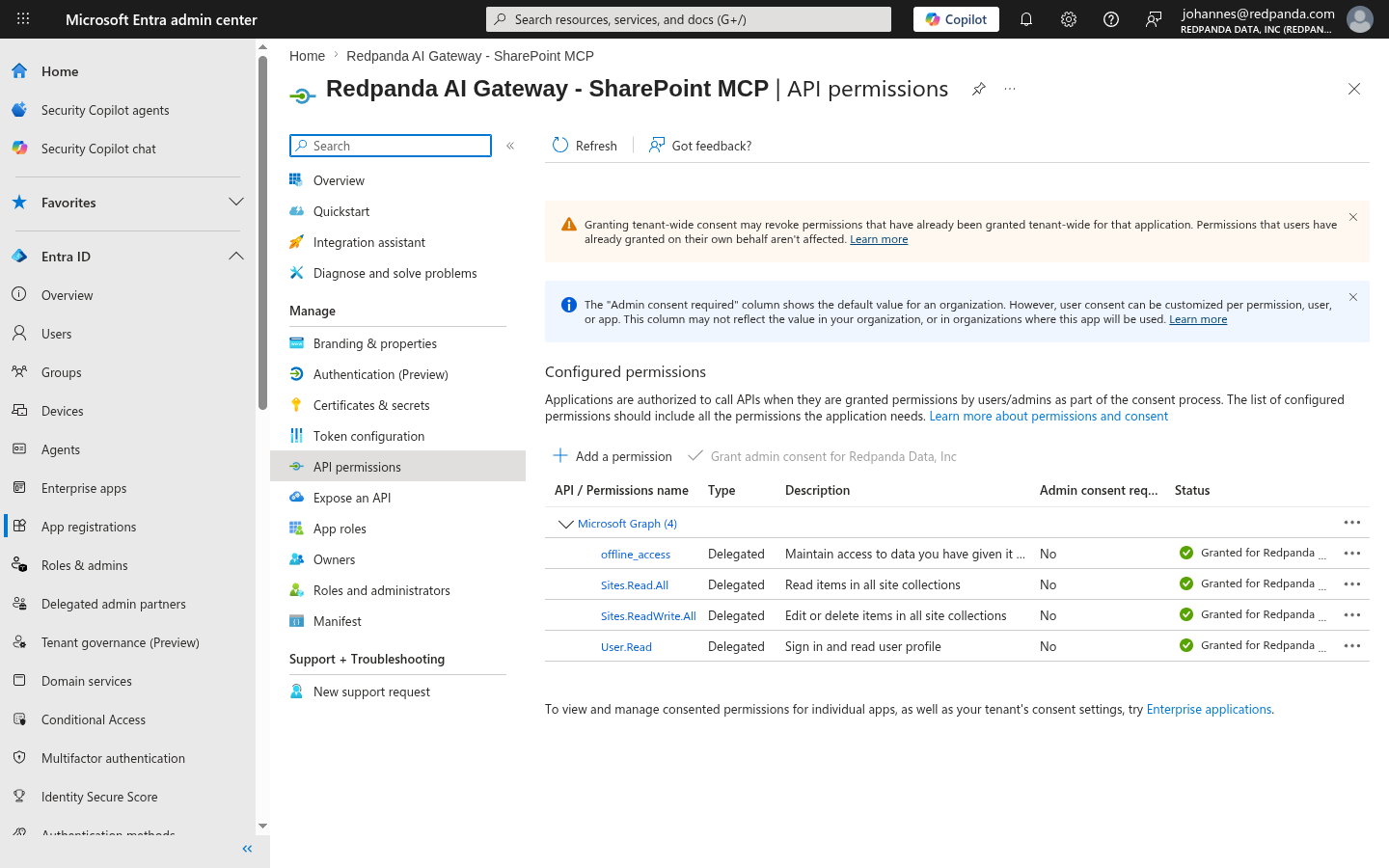Click the offline_access permission link
The height and width of the screenshot is (868, 1389).
coord(636,555)
